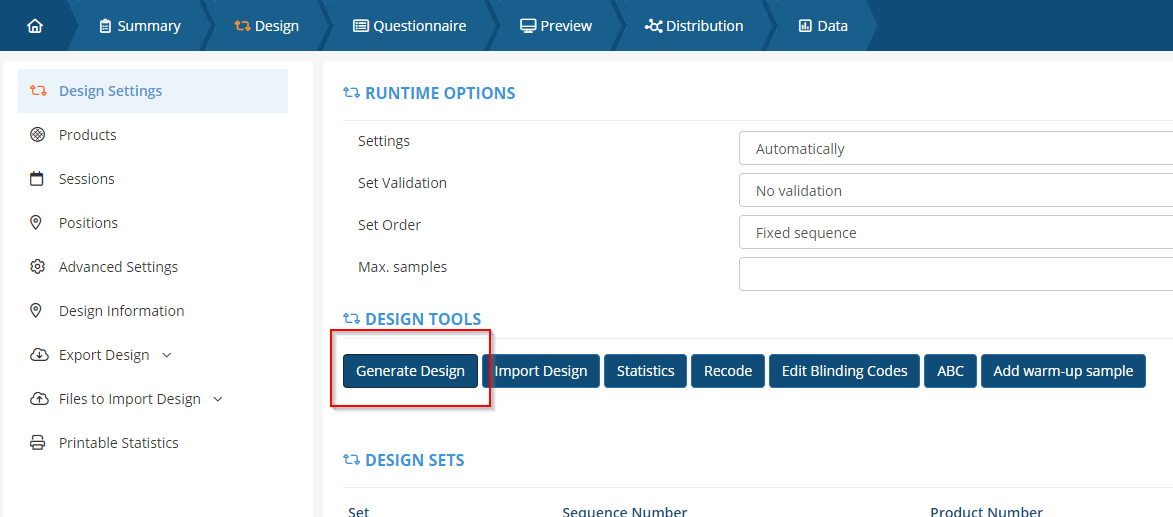This screenshot has height=517, width=1173.
Task: Open the Data tab
Action: pos(823,26)
